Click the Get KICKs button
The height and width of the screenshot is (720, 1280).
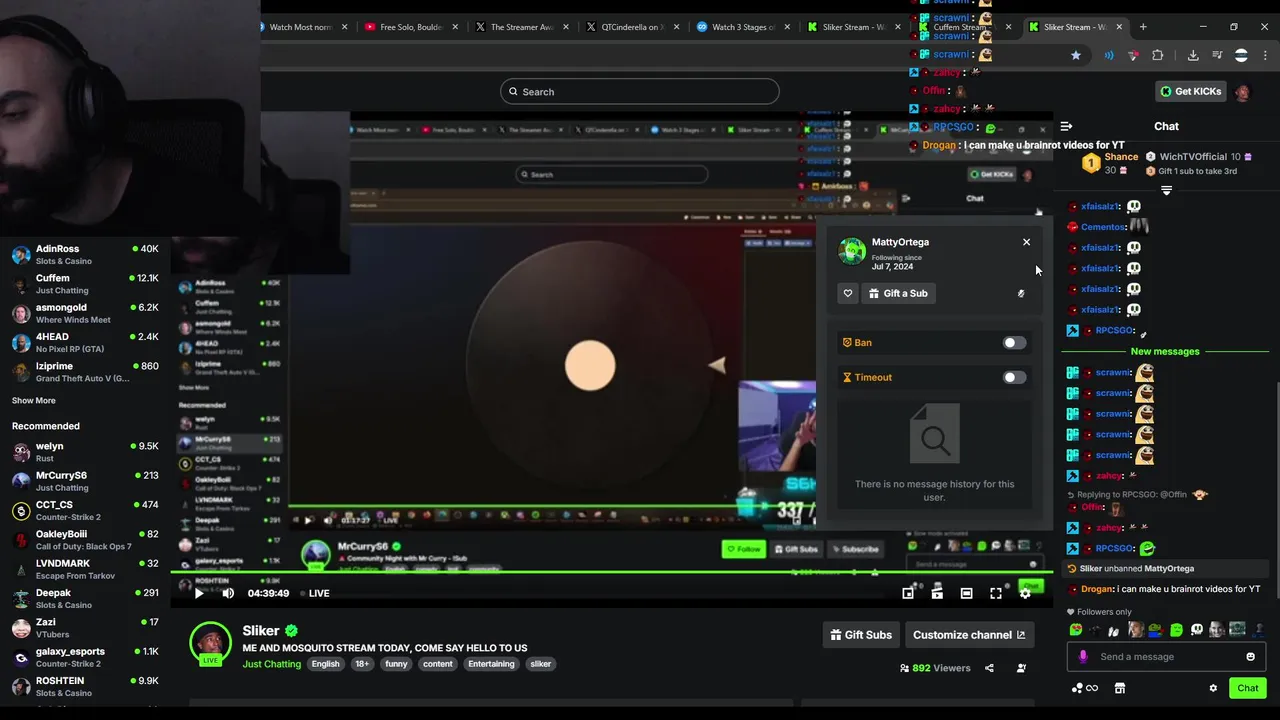[x=1191, y=91]
